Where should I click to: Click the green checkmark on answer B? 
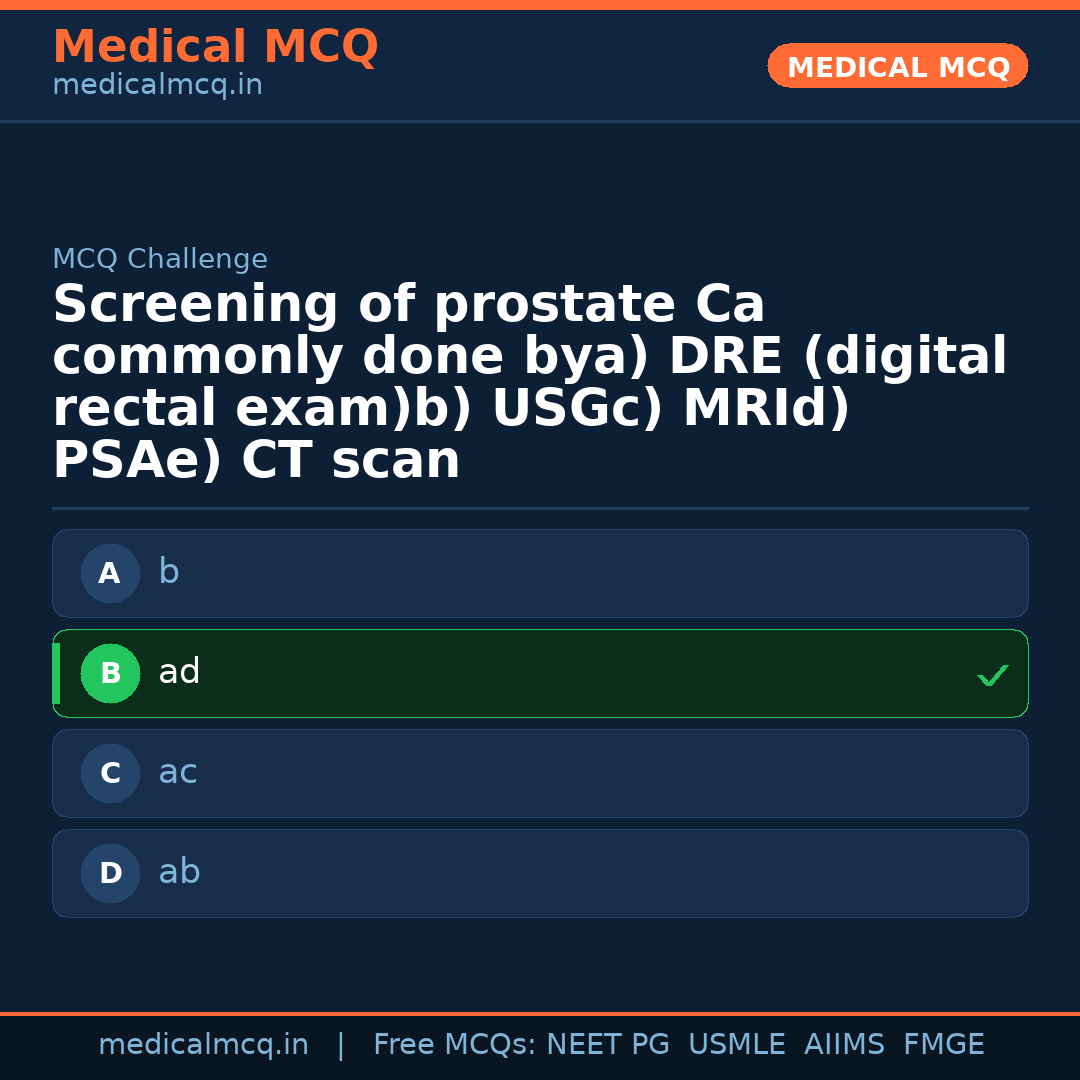[992, 676]
